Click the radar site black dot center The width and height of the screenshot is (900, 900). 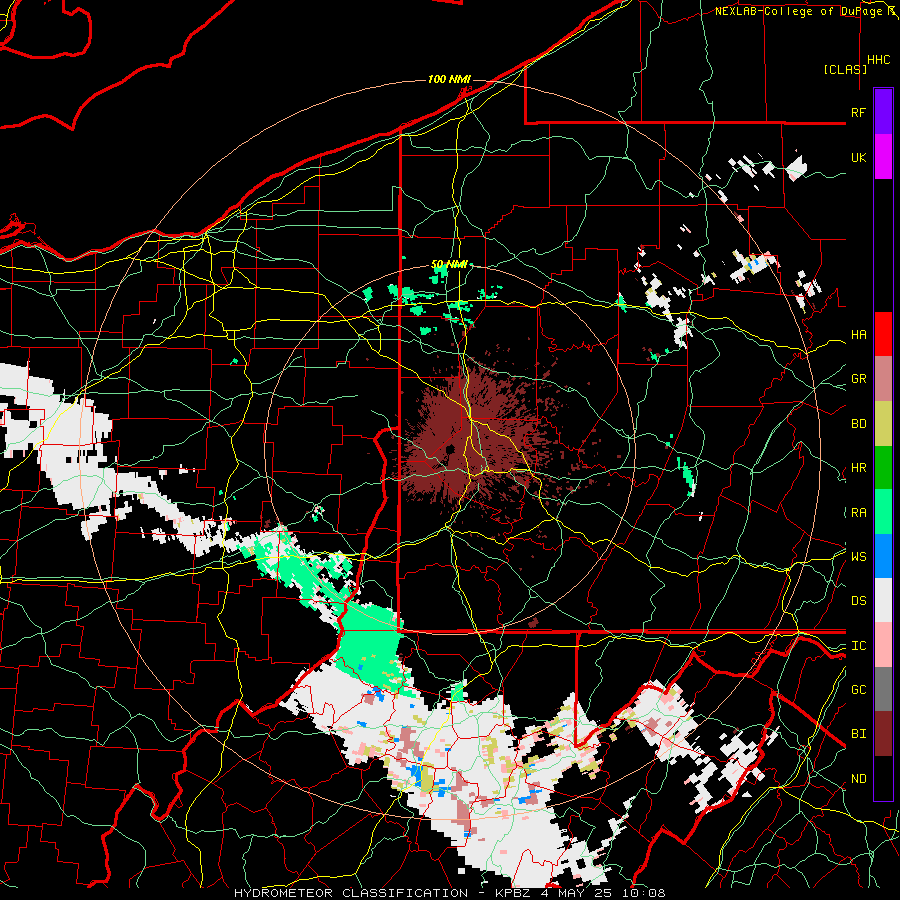click(450, 449)
